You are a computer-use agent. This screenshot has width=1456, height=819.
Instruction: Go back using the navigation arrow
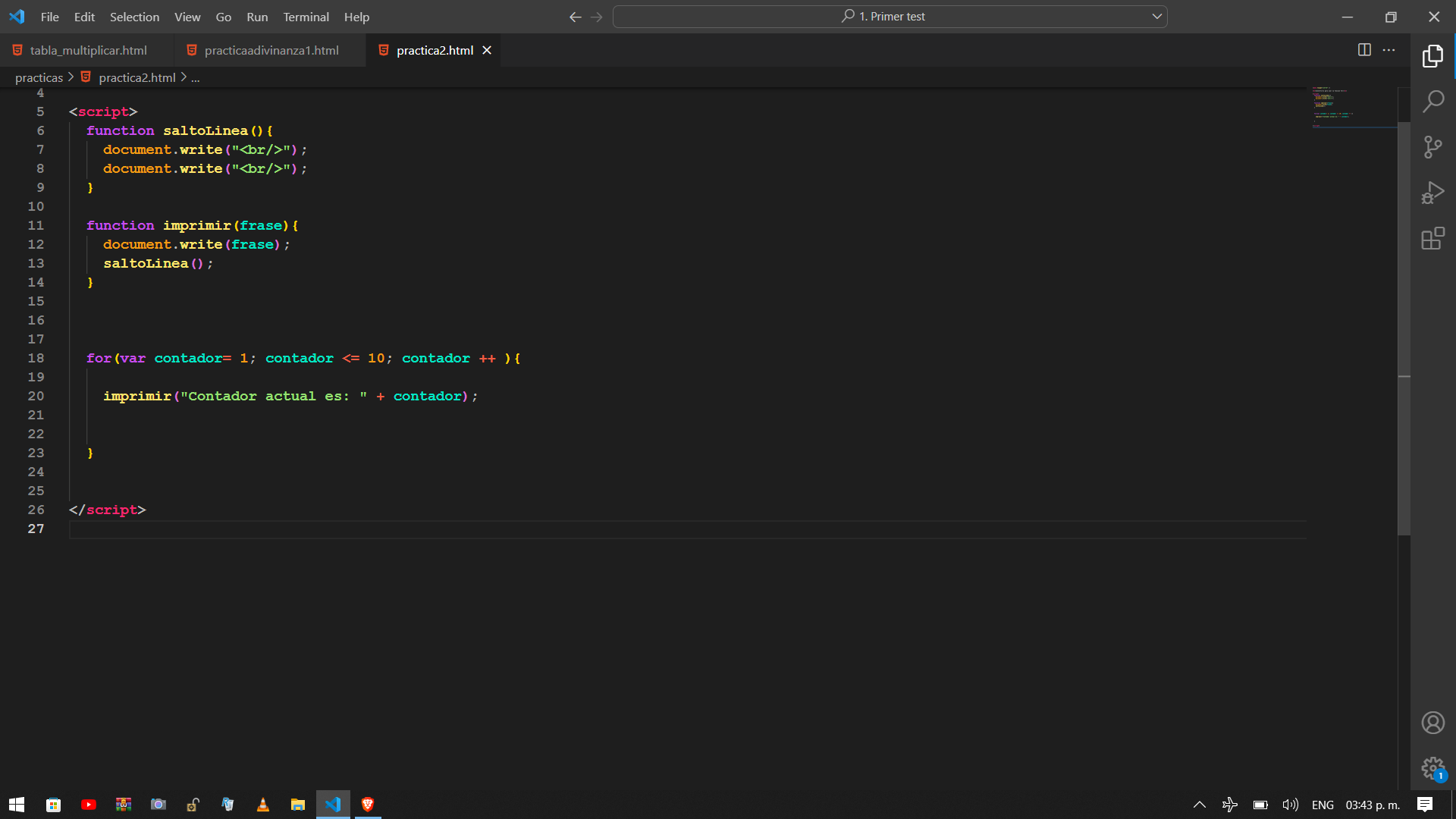tap(575, 17)
